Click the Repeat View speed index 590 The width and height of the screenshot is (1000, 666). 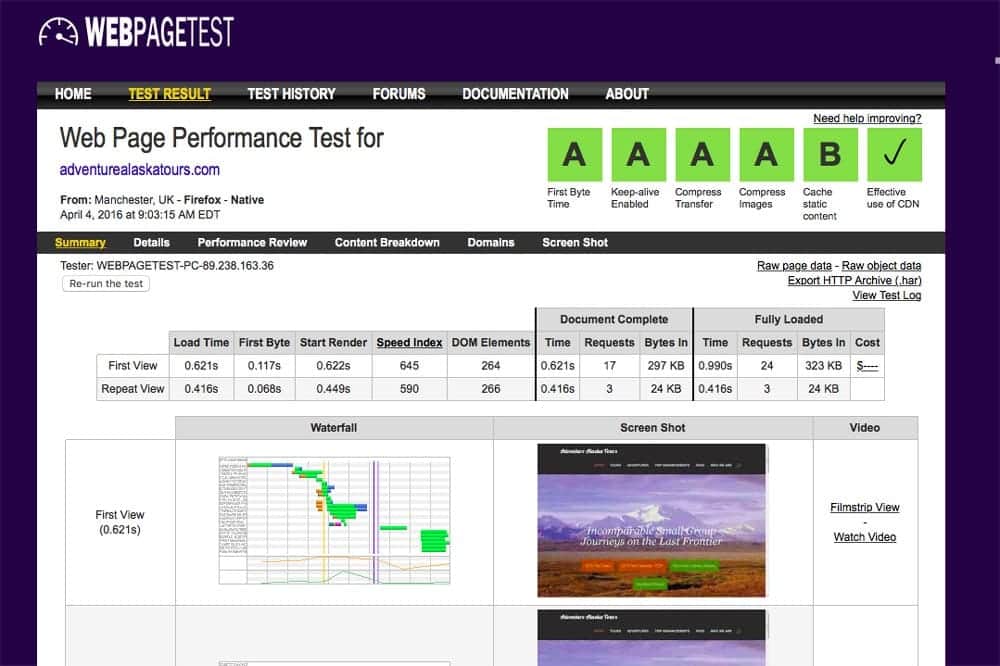(409, 389)
